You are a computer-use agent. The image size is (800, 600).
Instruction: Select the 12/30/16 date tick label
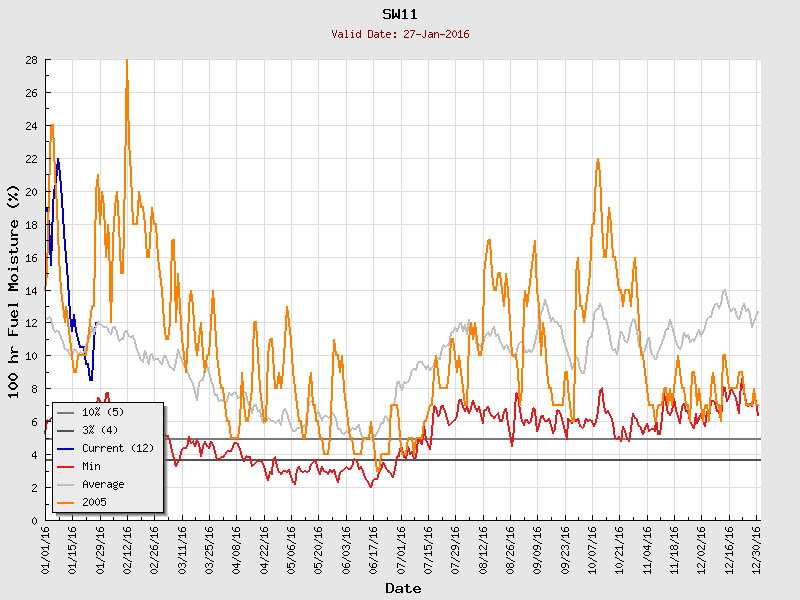pos(756,546)
